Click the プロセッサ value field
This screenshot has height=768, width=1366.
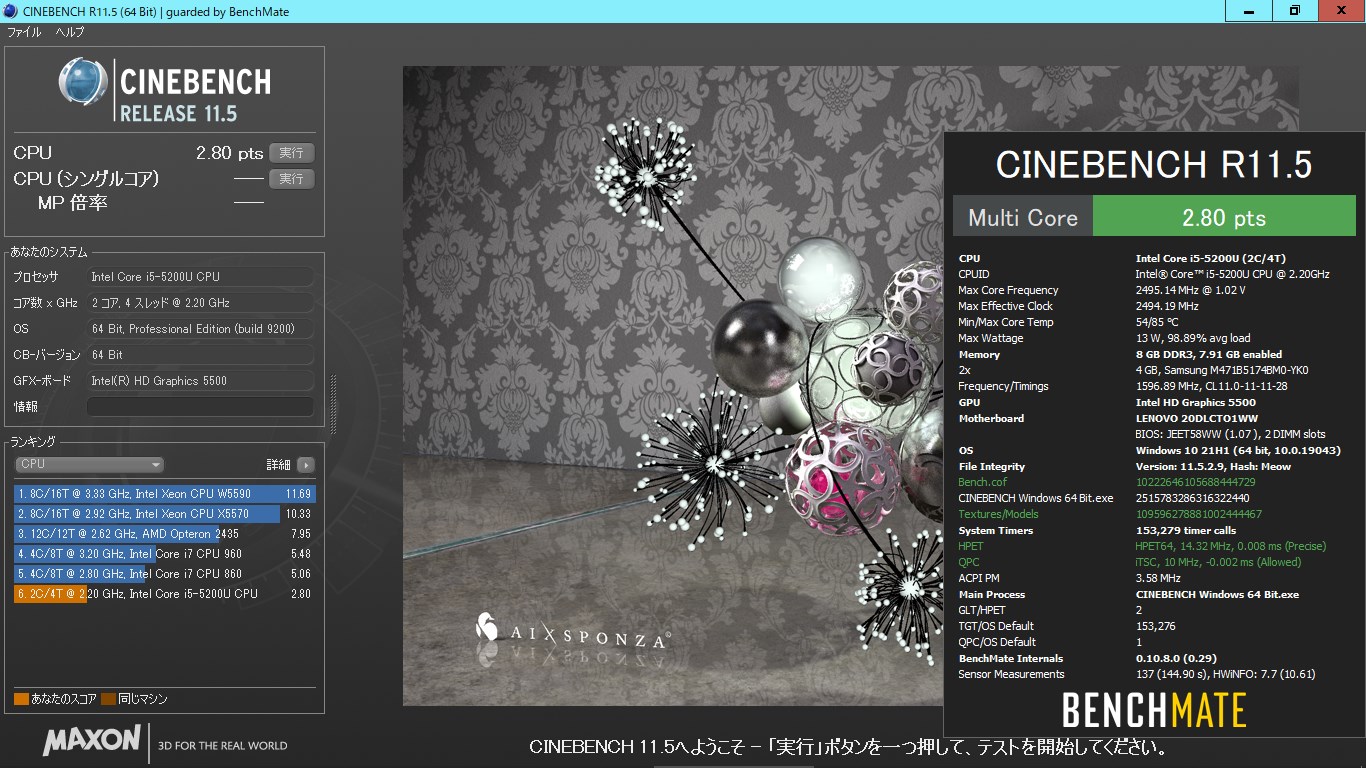(x=200, y=277)
